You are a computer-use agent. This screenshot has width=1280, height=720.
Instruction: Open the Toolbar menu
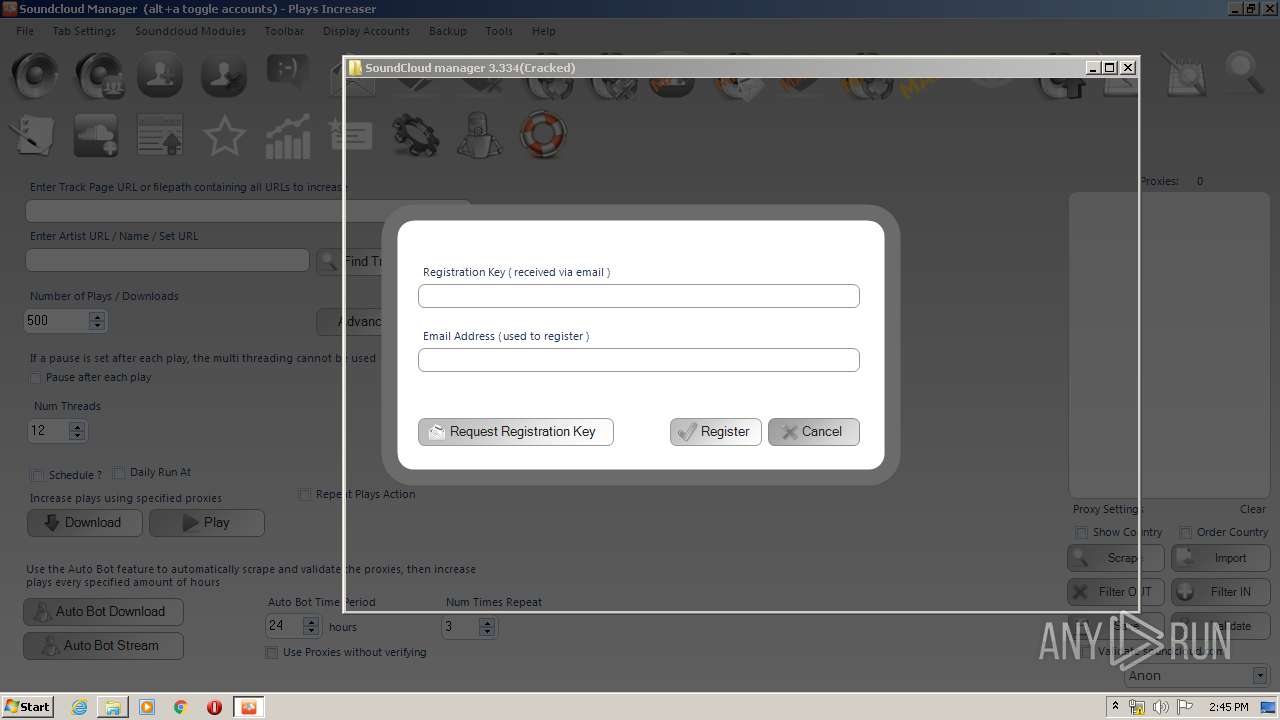pyautogui.click(x=284, y=31)
